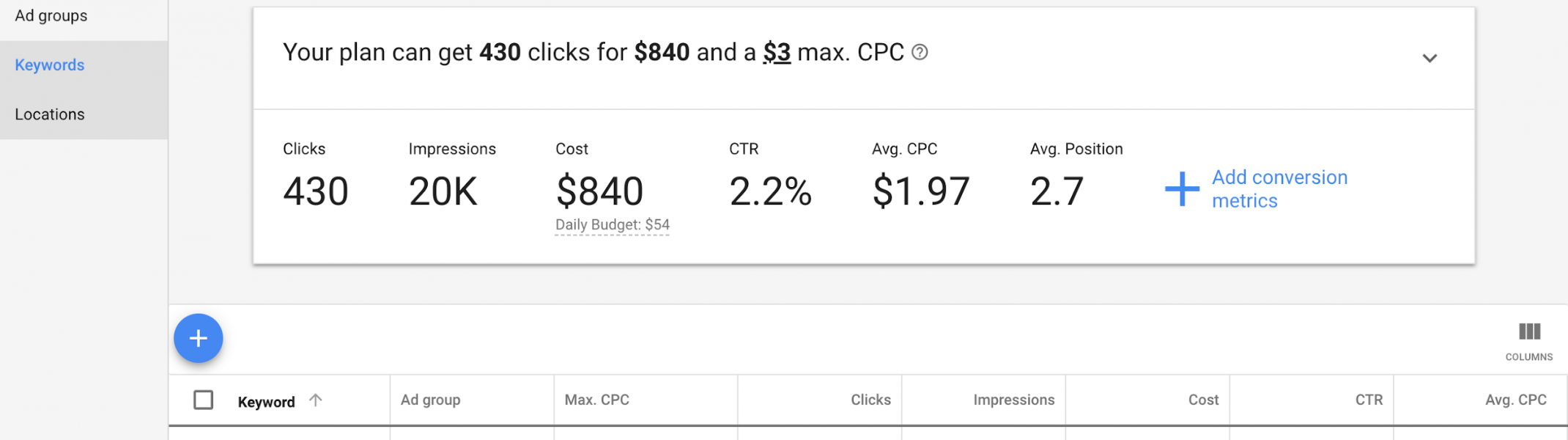Click the blue add keyword plus button

pyautogui.click(x=198, y=338)
